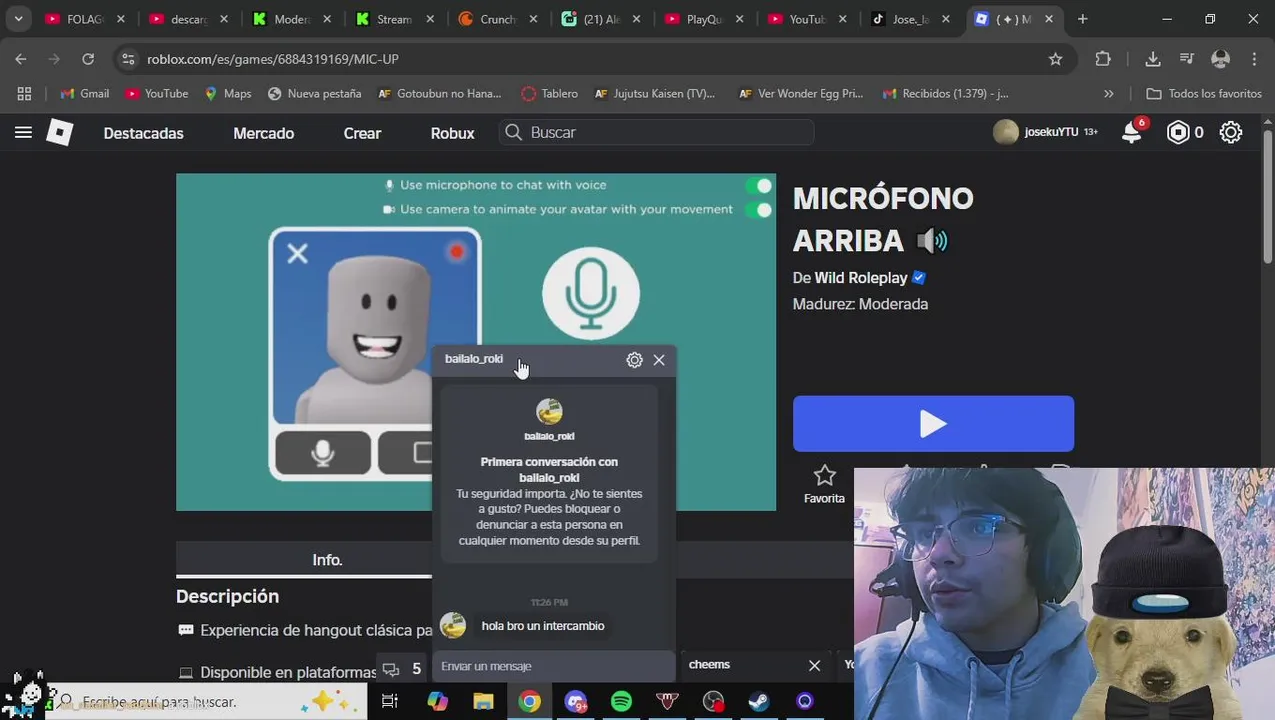Open the Maps bookmark

228,93
